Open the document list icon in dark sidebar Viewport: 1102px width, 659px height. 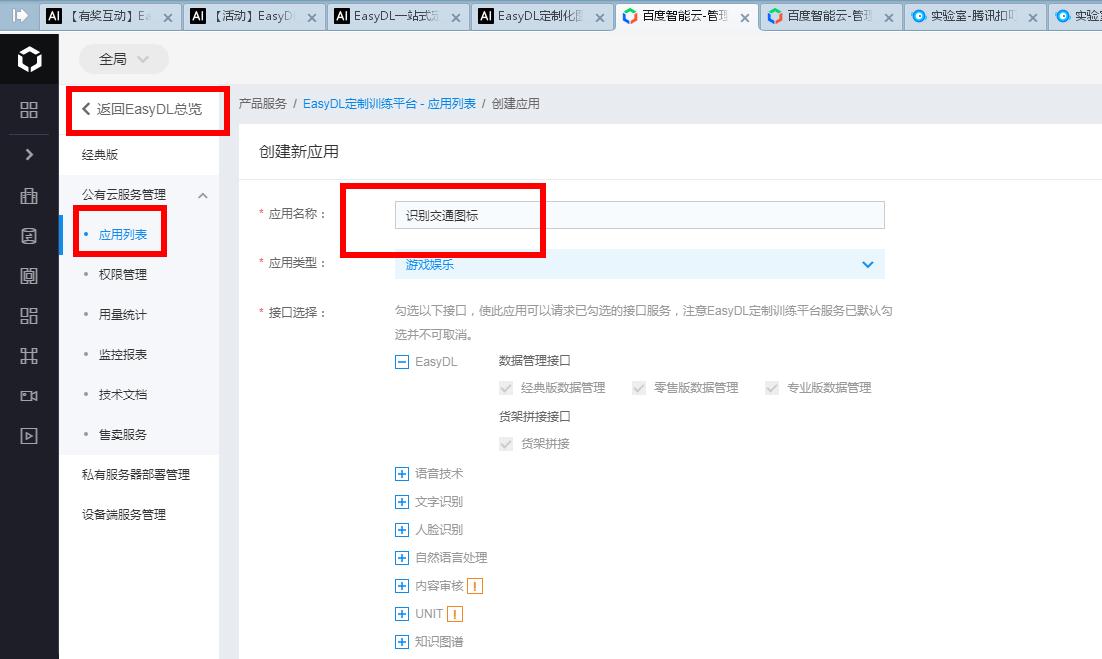coord(29,236)
